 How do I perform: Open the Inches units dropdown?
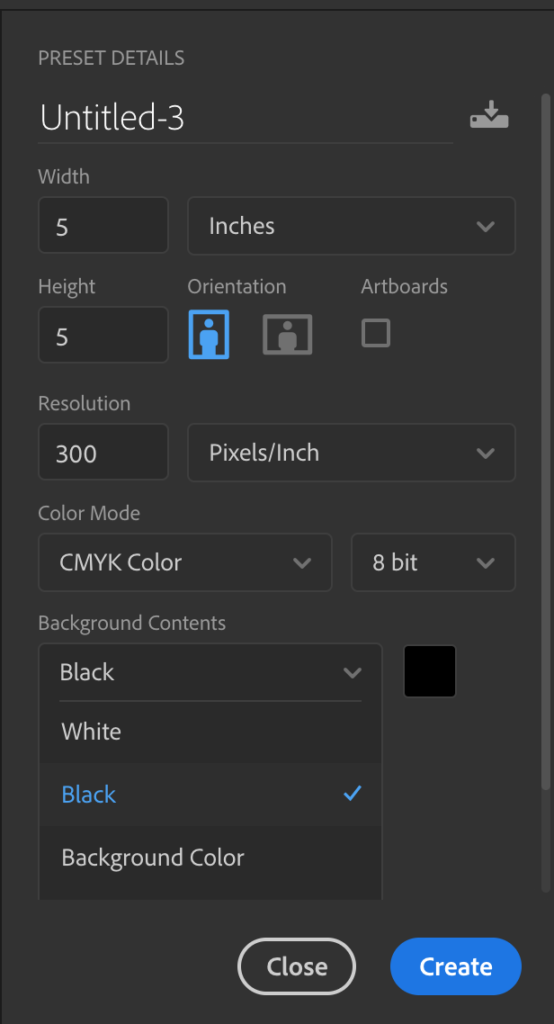[351, 226]
